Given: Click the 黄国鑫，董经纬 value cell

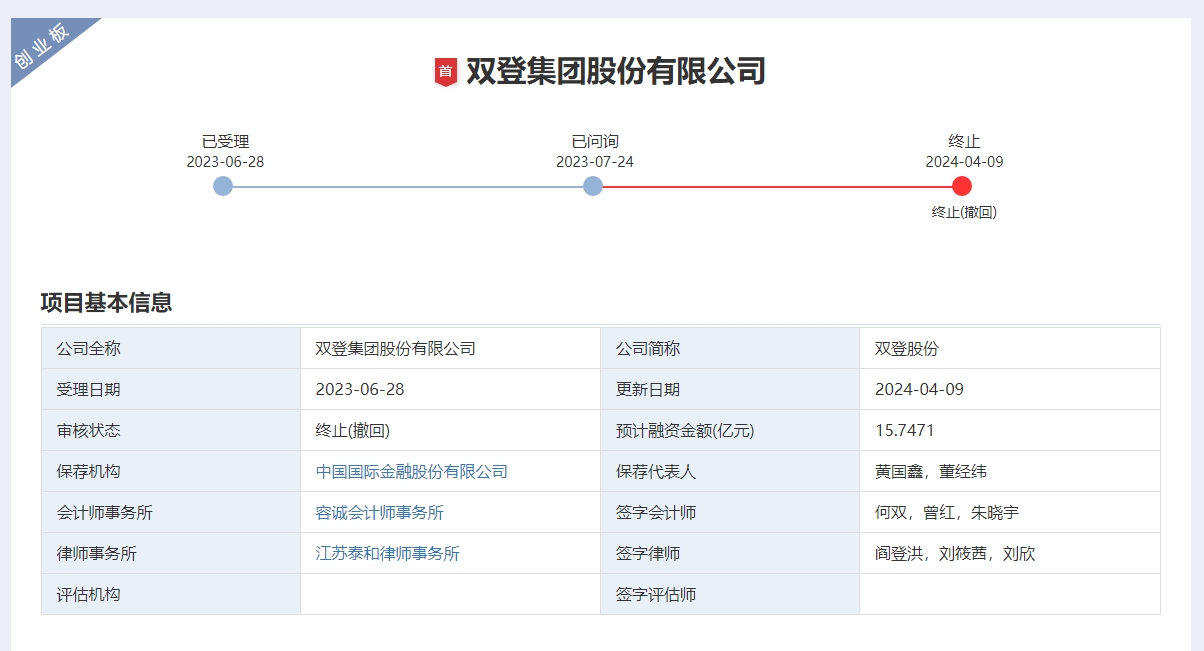Looking at the screenshot, I should (1010, 472).
